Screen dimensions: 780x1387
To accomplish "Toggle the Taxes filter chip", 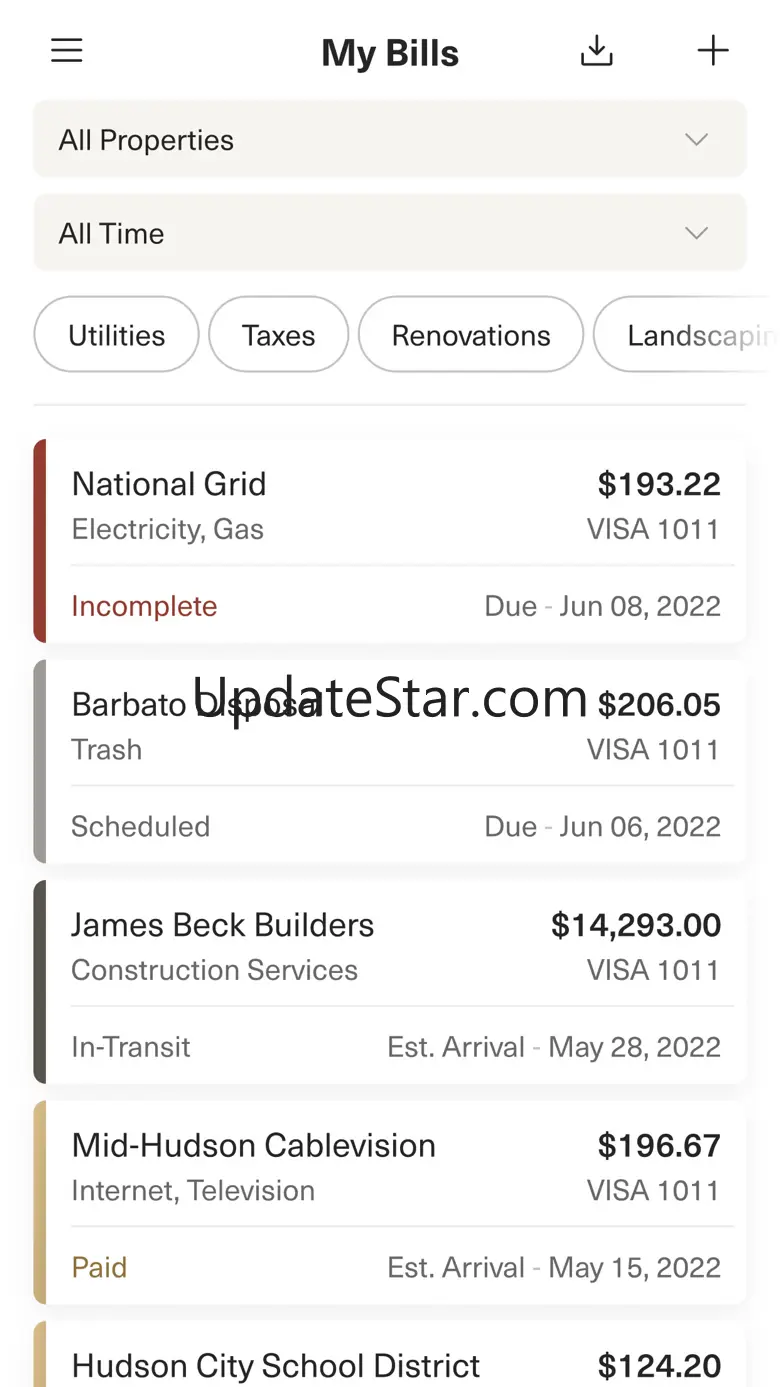I will click(x=278, y=335).
